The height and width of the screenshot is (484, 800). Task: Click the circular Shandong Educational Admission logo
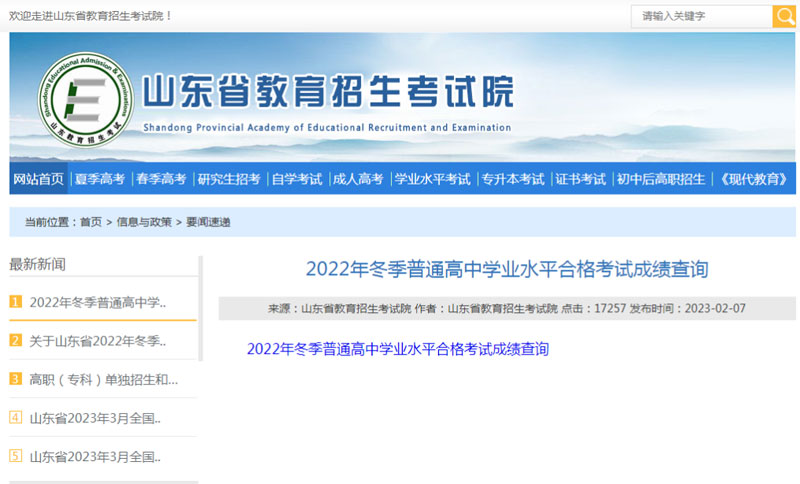click(86, 99)
